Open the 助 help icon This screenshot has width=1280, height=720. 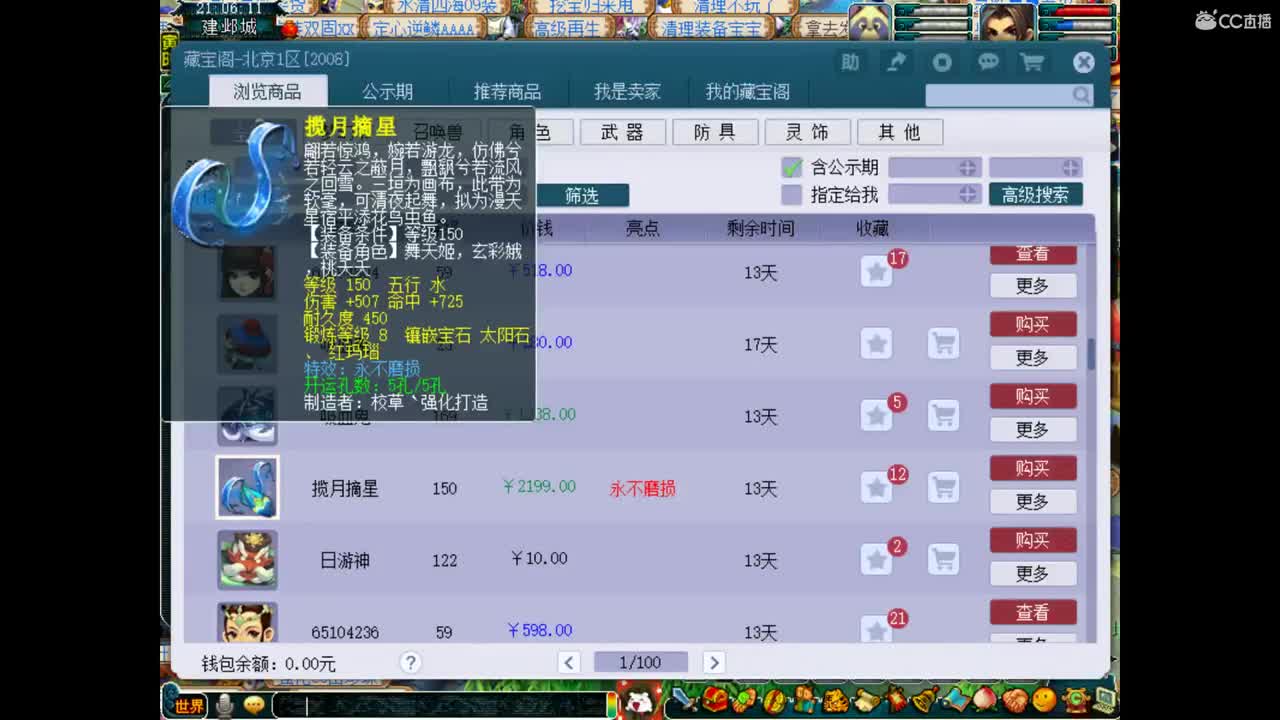pos(849,62)
